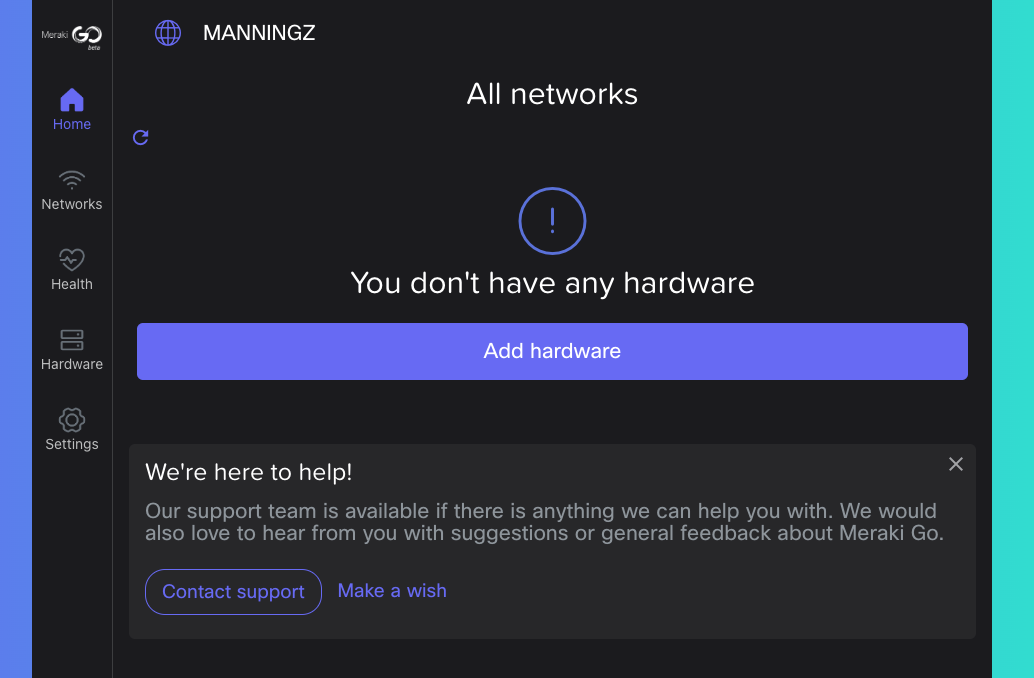Click the Meraki Go logo
Image resolution: width=1034 pixels, height=678 pixels.
[72, 37]
